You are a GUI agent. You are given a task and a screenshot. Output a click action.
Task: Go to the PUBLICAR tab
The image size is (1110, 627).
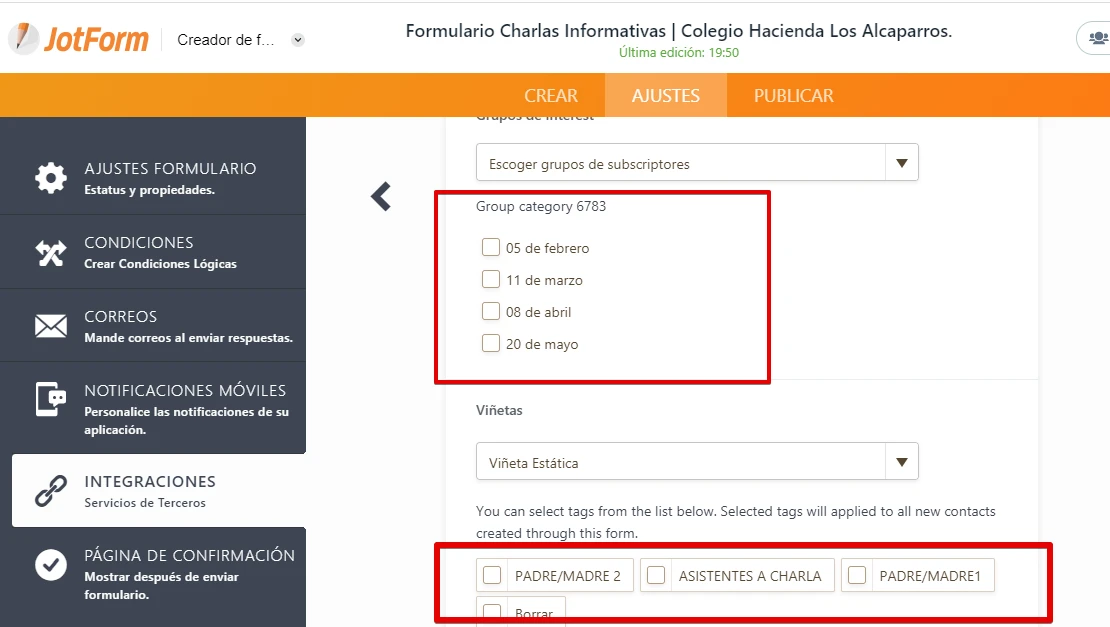(x=793, y=96)
